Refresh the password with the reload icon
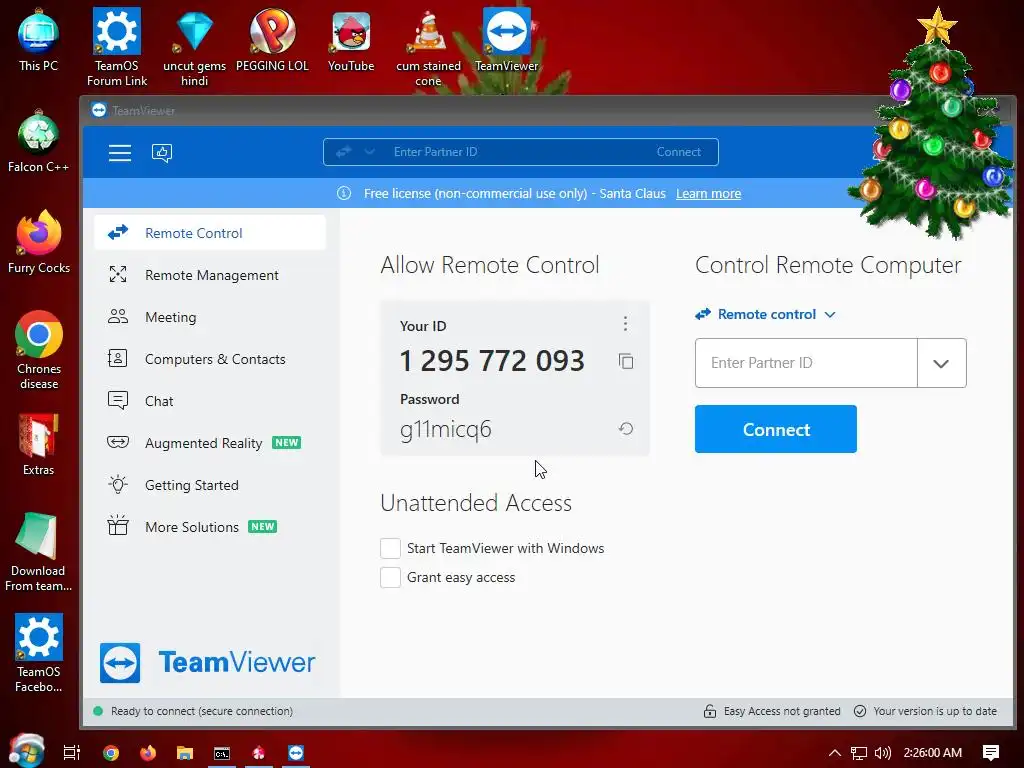Screen dimensions: 1024x768 coord(626,428)
